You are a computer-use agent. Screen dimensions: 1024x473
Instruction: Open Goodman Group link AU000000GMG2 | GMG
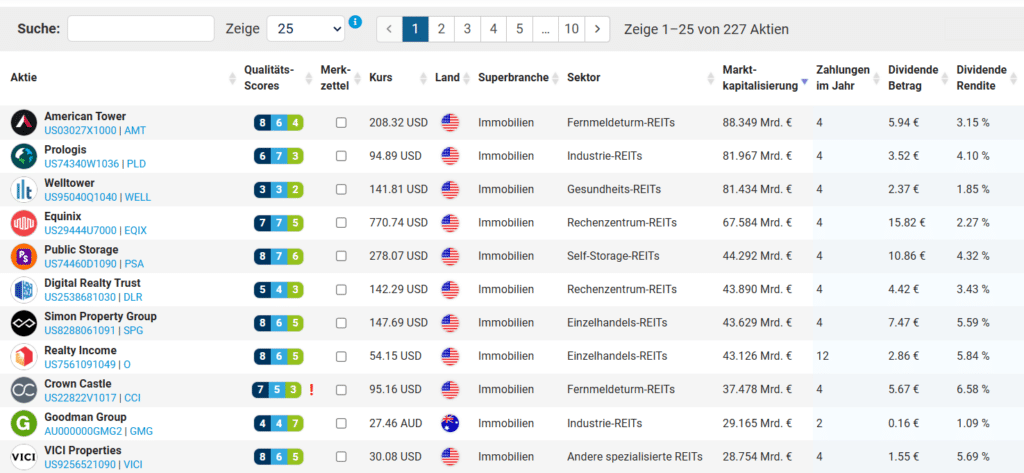(99, 431)
